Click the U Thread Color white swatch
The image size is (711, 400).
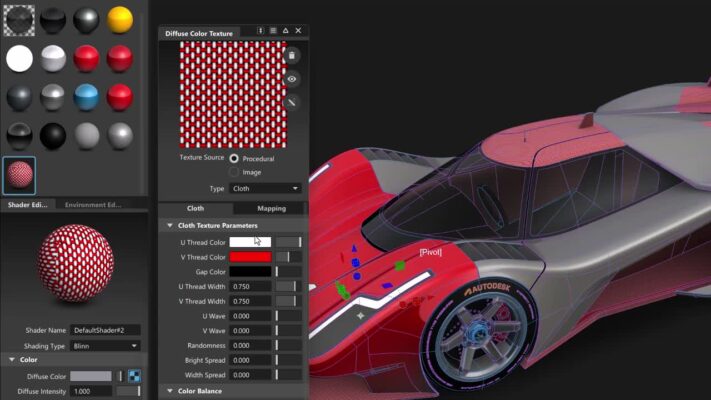coord(250,242)
